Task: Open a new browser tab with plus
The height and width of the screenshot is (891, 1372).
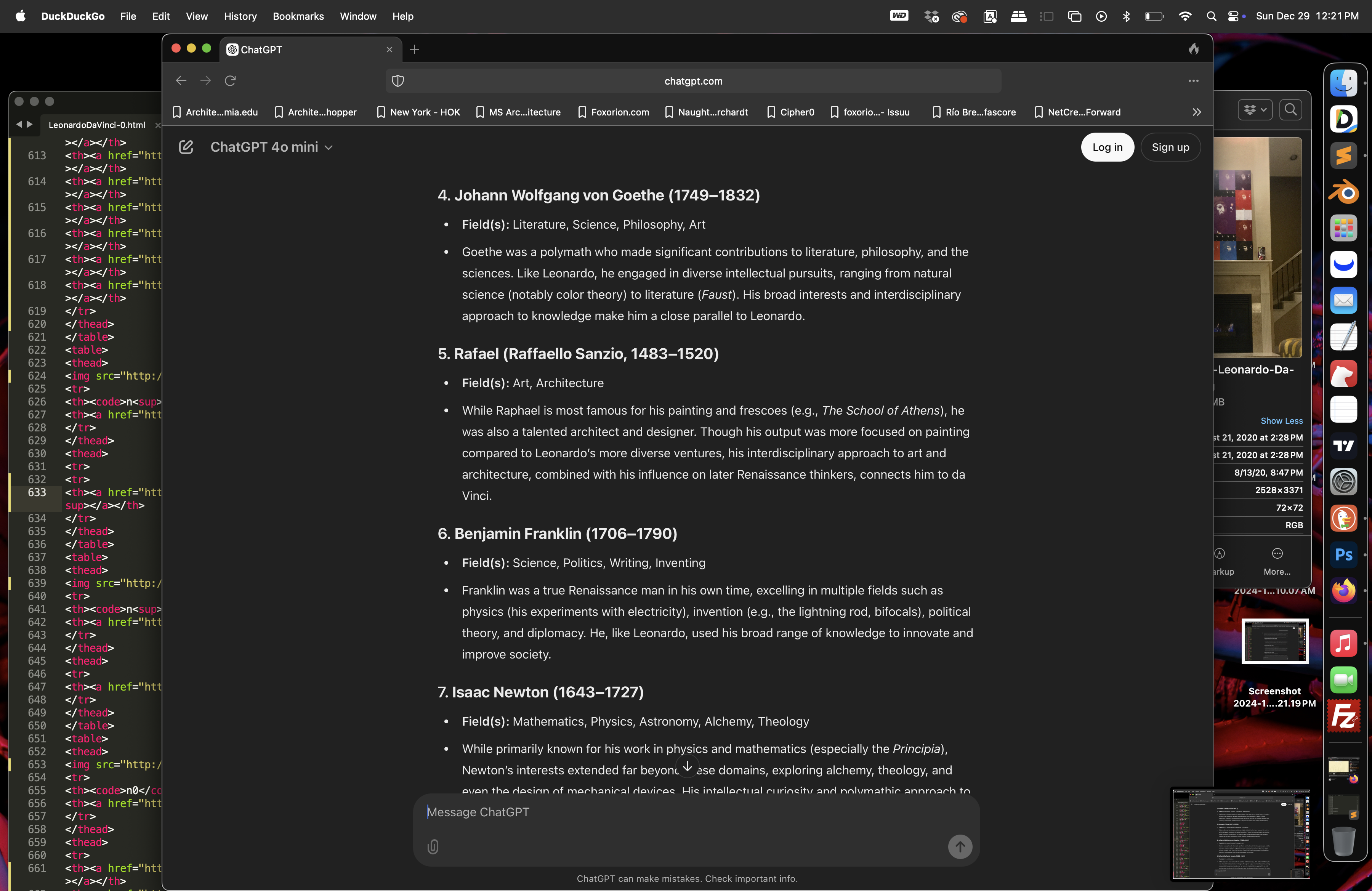Action: (x=415, y=50)
